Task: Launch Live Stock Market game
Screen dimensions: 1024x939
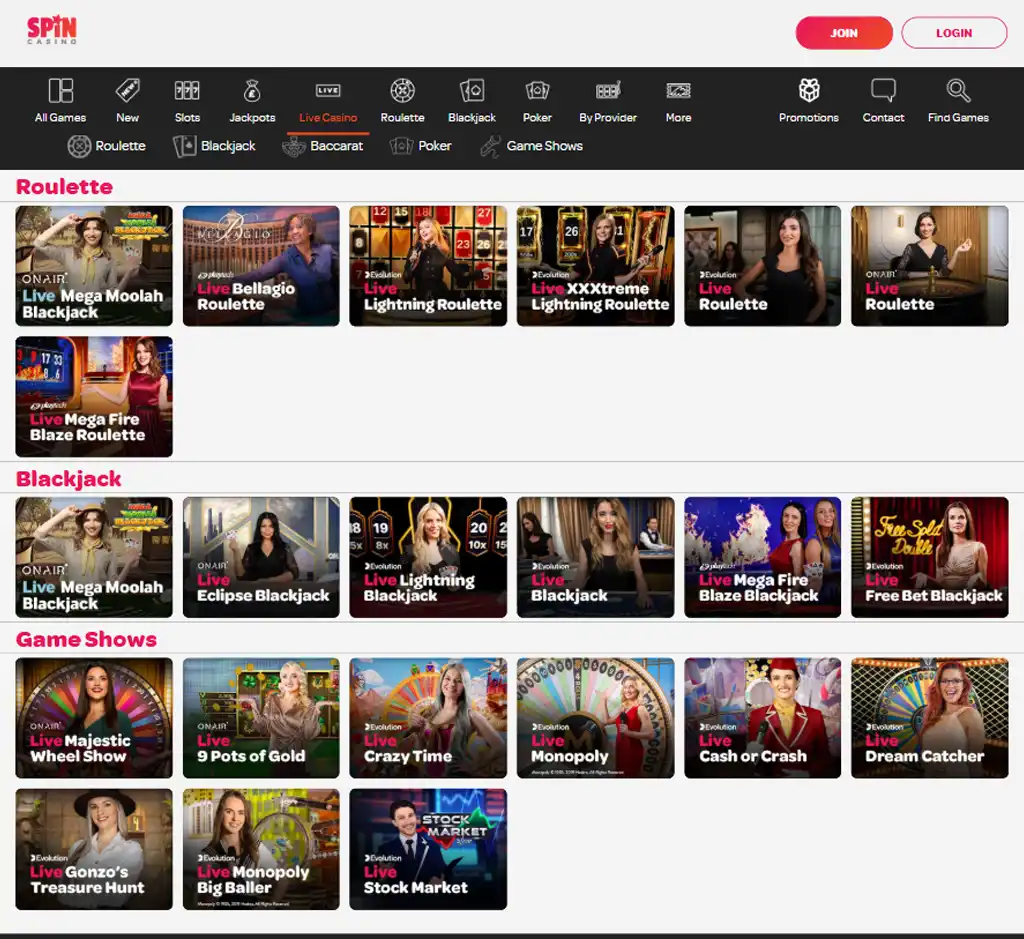Action: click(428, 849)
